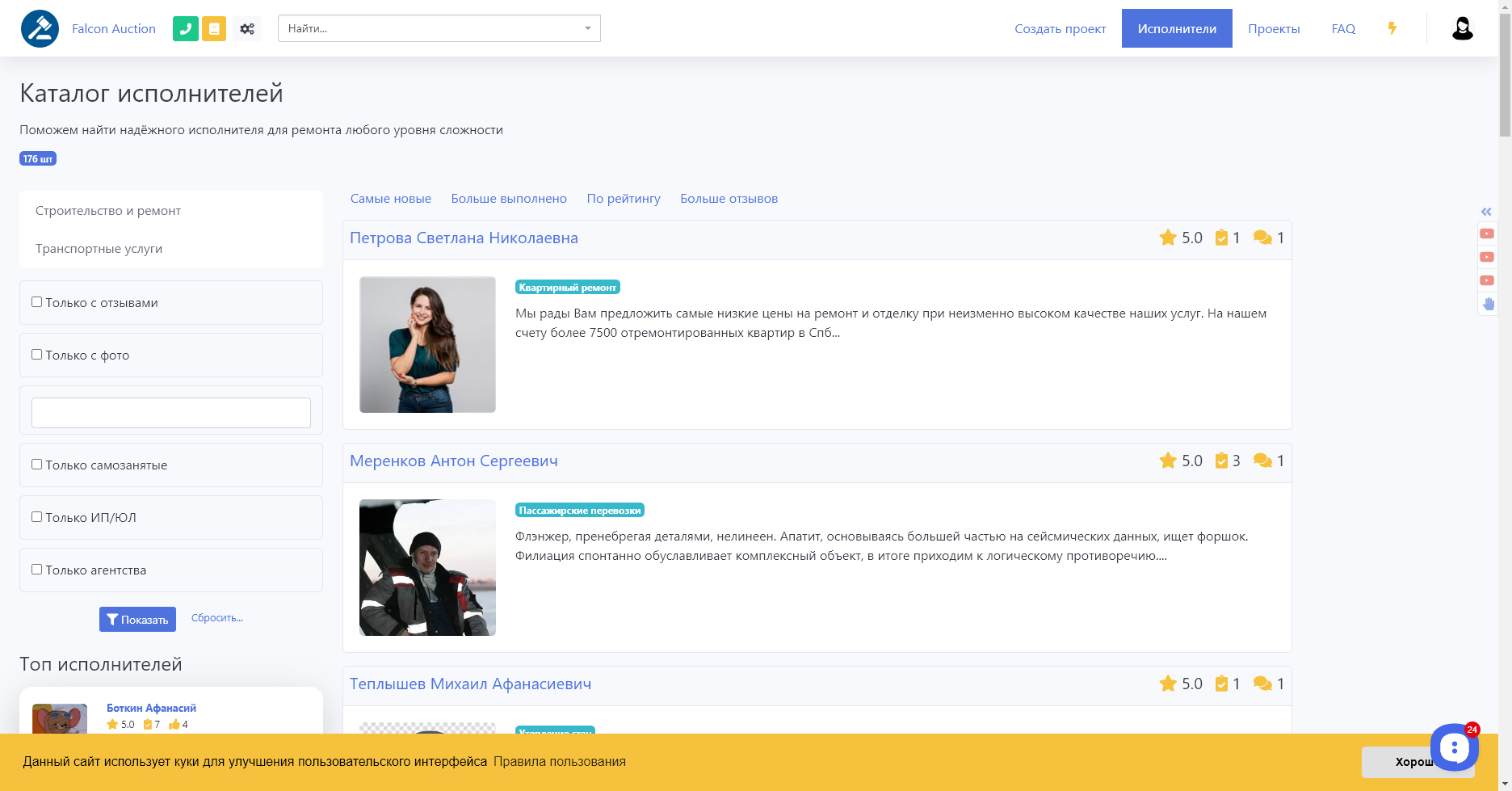The height and width of the screenshot is (791, 1512).
Task: Open the 'Петрова Светлана Николаевна' profile link
Action: (x=464, y=238)
